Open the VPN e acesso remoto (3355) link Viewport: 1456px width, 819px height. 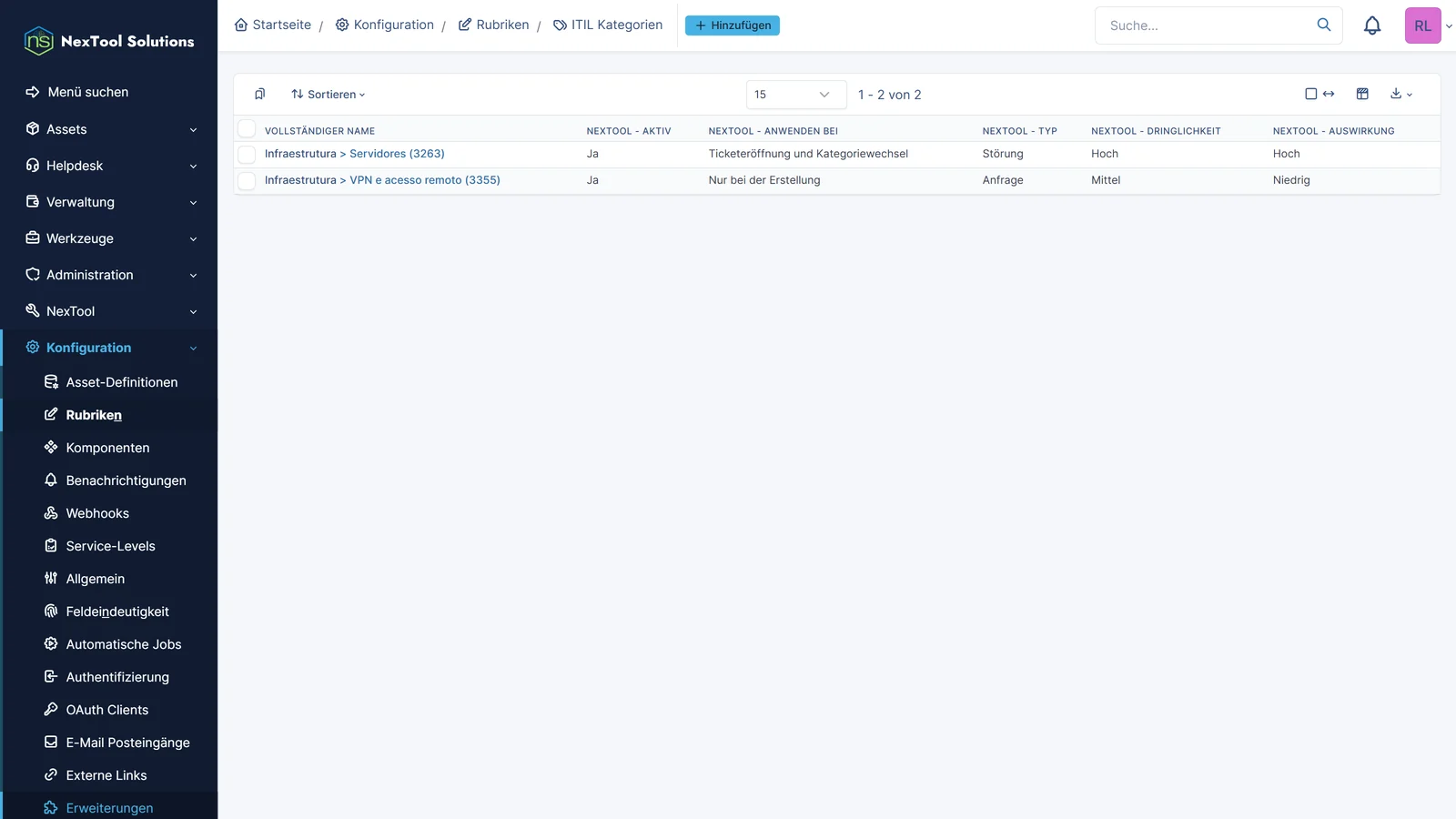click(x=425, y=180)
